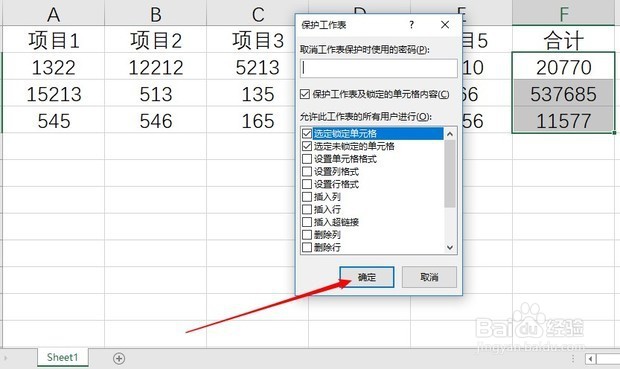Toggle 选定未锁定的单元格 checkbox
The width and height of the screenshot is (620, 369).
(307, 146)
